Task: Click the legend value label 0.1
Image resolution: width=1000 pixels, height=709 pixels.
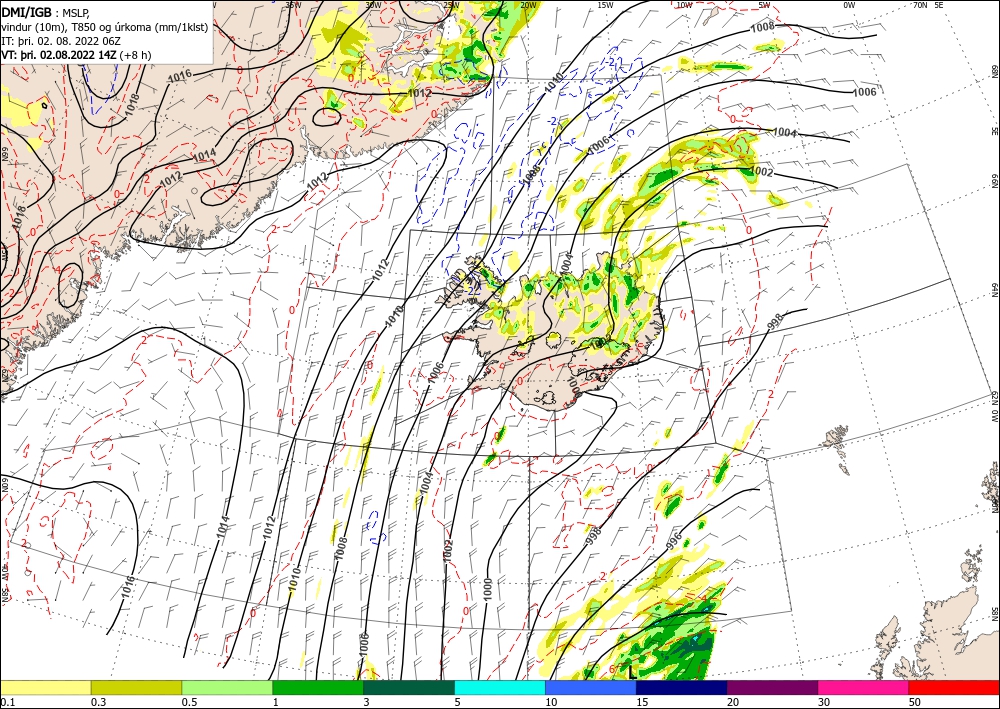Action: [8, 702]
